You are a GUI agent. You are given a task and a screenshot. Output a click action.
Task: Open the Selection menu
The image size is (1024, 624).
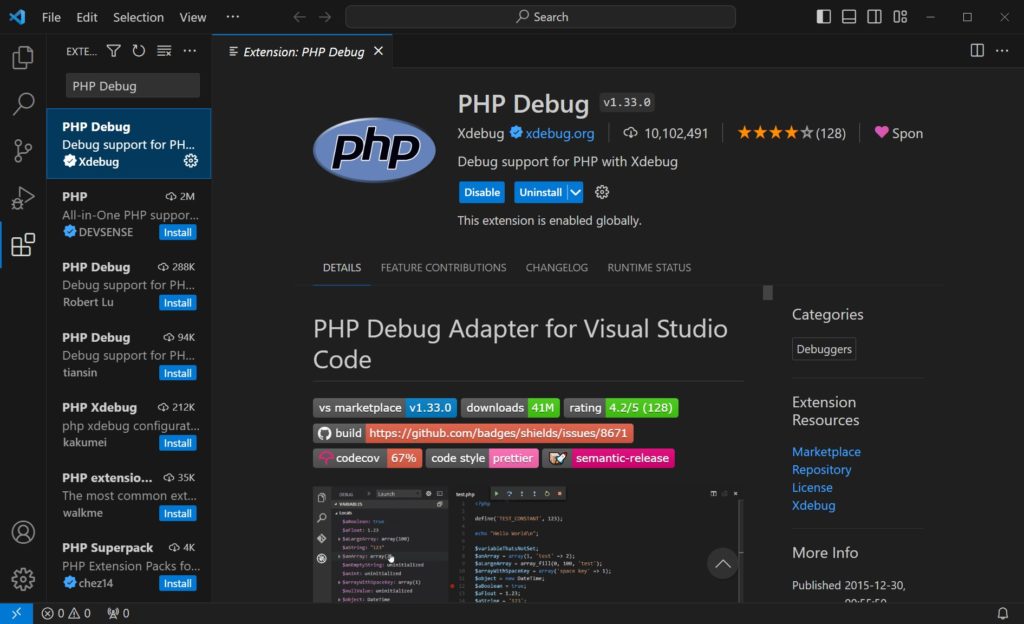point(138,17)
